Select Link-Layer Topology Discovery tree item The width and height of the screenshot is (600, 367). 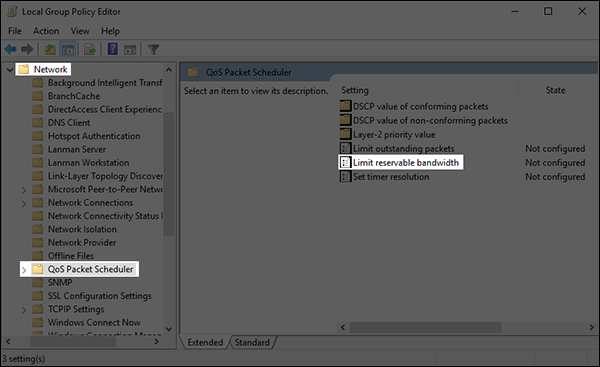coord(105,176)
